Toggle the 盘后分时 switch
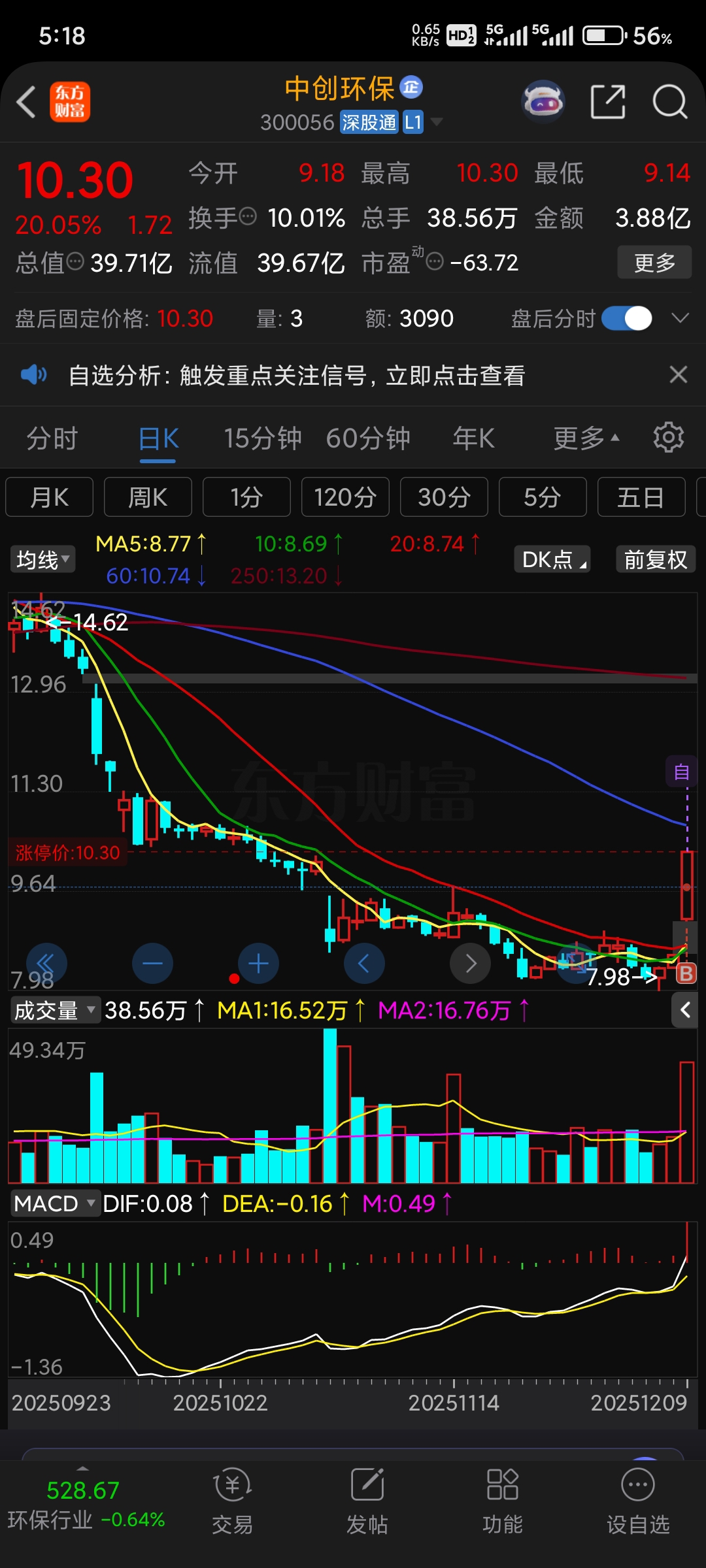706x1568 pixels. pyautogui.click(x=627, y=318)
